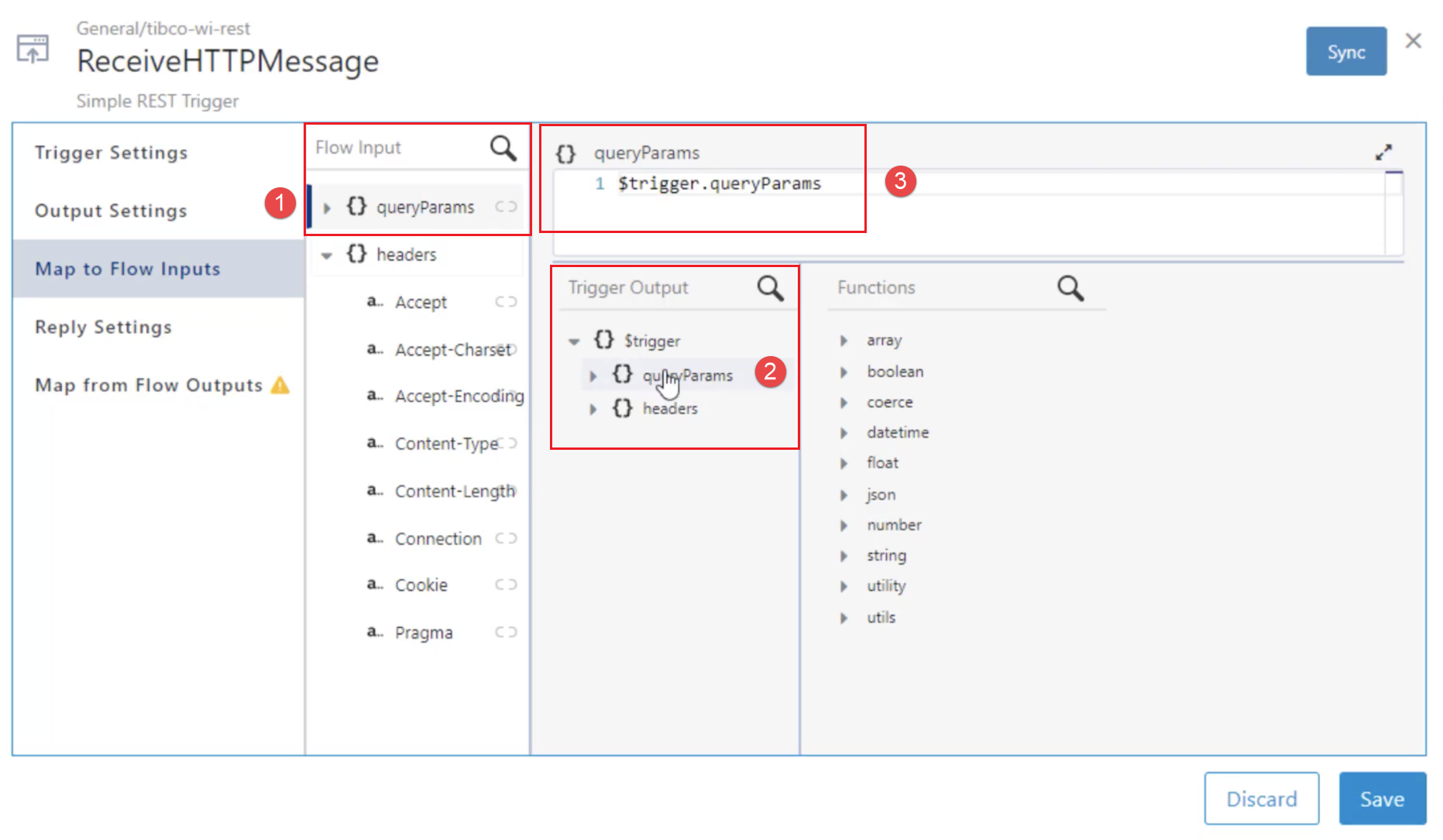Click the braces icon for headers under $trigger
Viewport: 1443px width, 840px height.
point(622,408)
